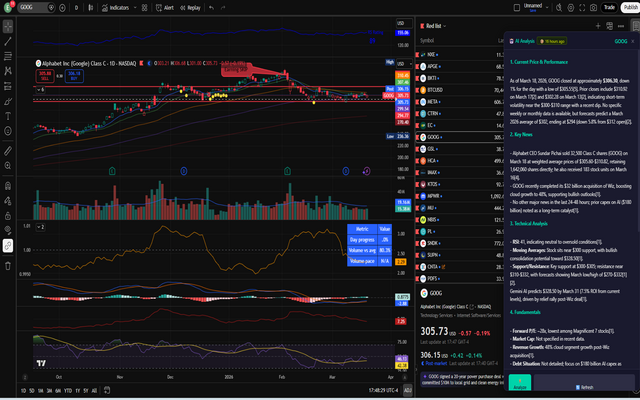Screen dimensions: 640x400
Task: Toggle stay in drawing mode
Action: [8, 200]
